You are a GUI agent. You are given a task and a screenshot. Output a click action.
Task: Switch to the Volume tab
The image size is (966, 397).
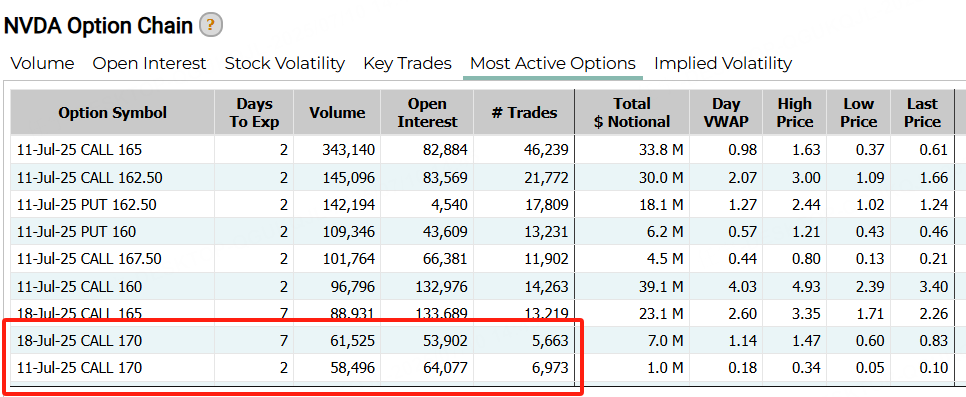(x=43, y=63)
